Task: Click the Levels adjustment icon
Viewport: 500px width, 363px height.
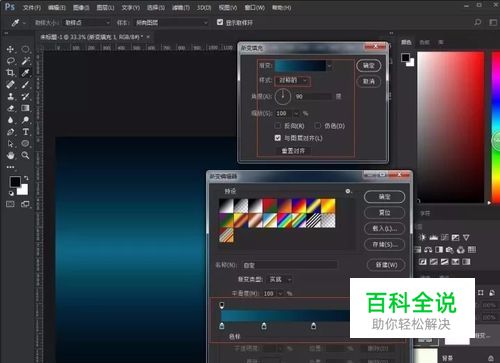Action: click(x=433, y=237)
